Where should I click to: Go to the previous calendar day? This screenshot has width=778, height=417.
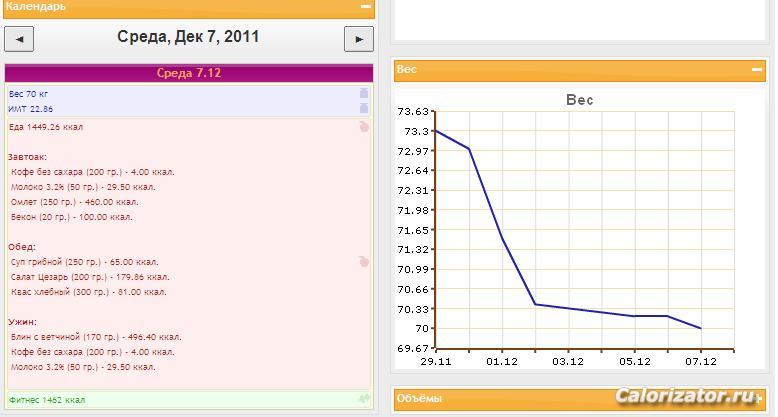pos(19,39)
